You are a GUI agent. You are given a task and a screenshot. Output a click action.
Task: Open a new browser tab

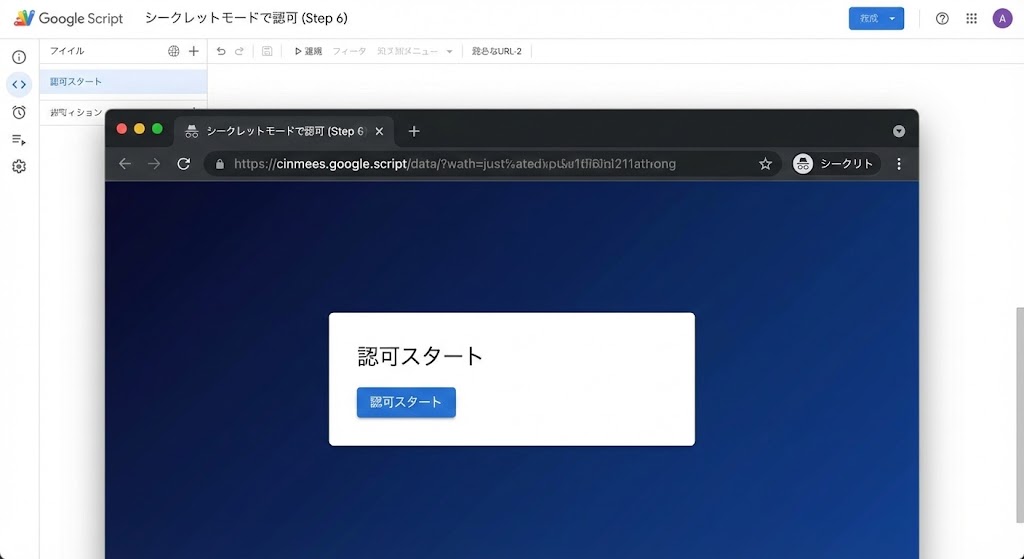click(x=414, y=131)
